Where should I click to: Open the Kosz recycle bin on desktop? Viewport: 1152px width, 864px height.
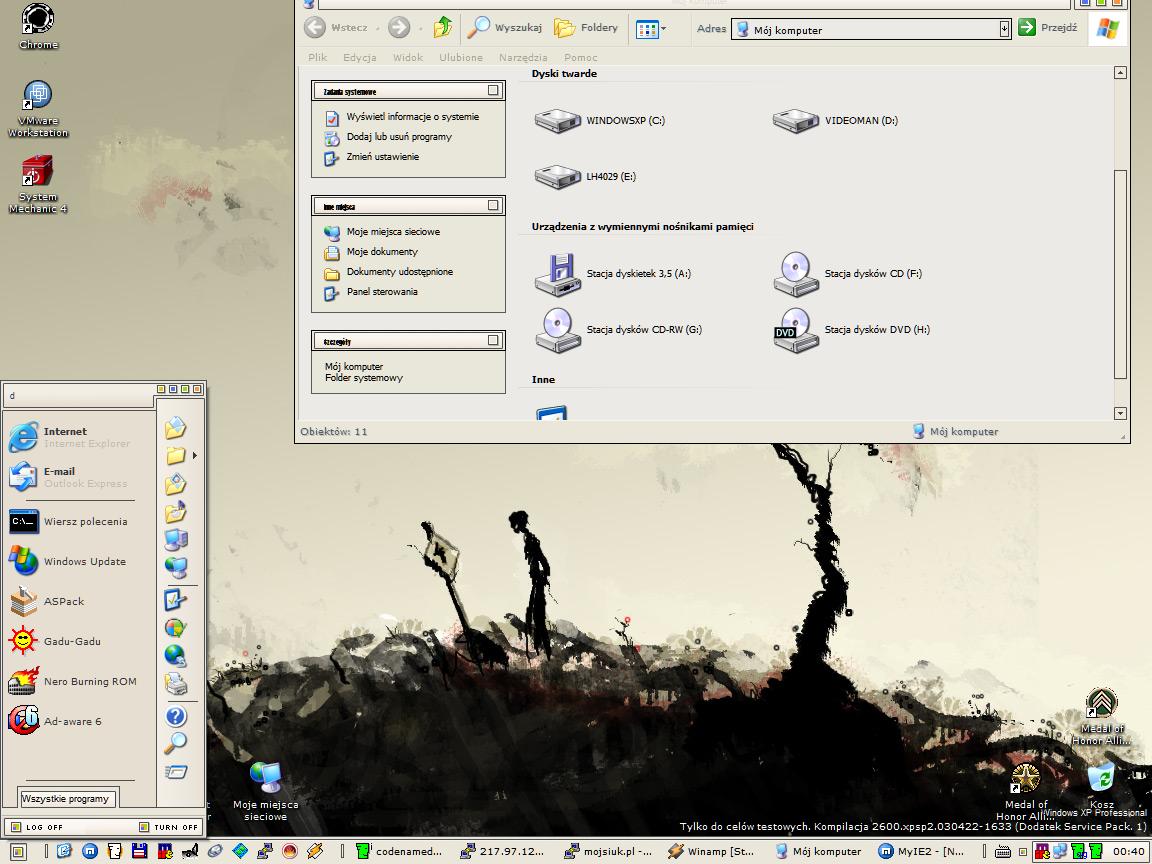pyautogui.click(x=1101, y=780)
